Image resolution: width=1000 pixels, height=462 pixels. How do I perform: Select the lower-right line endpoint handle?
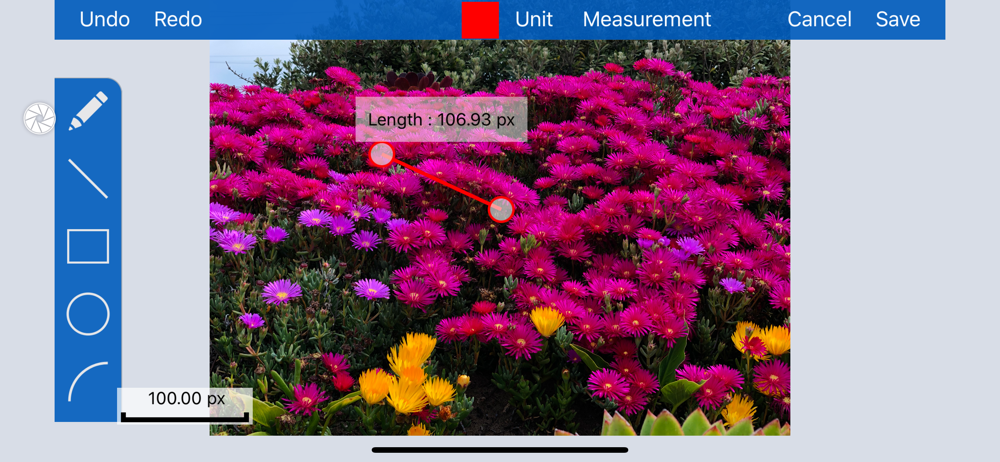501,209
